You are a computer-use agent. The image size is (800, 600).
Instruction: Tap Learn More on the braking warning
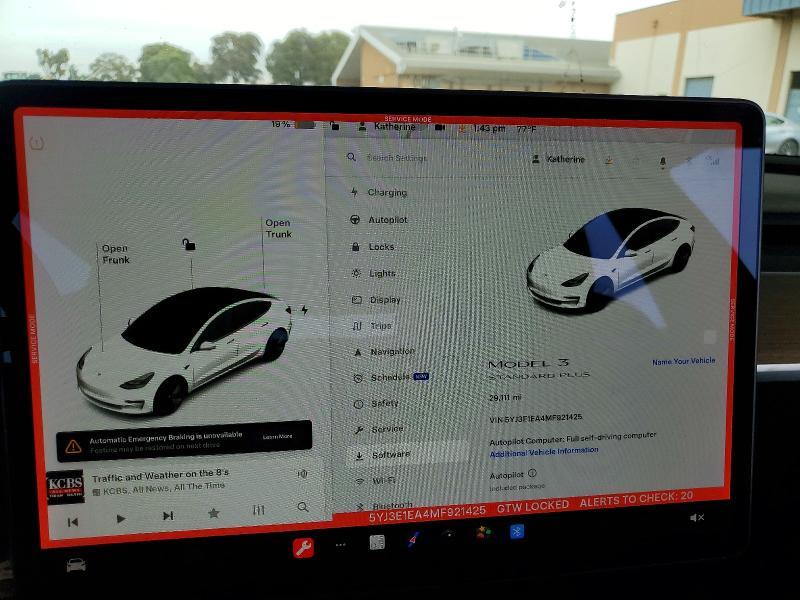coord(278,437)
